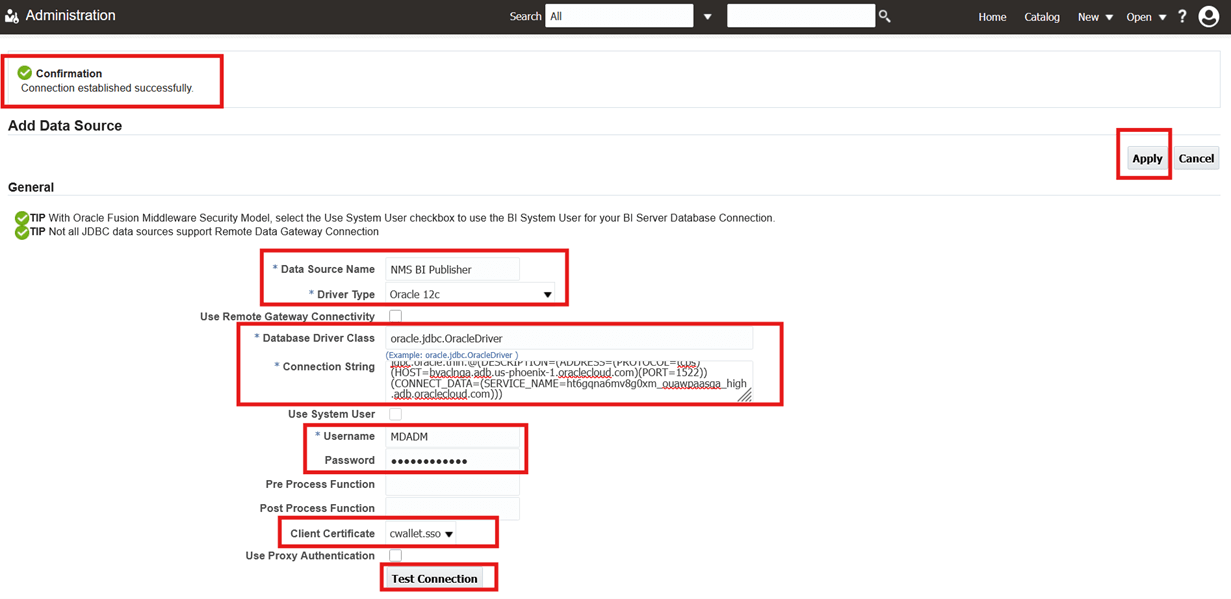Enable the Use System User checkbox
The height and width of the screenshot is (599, 1231).
396,414
